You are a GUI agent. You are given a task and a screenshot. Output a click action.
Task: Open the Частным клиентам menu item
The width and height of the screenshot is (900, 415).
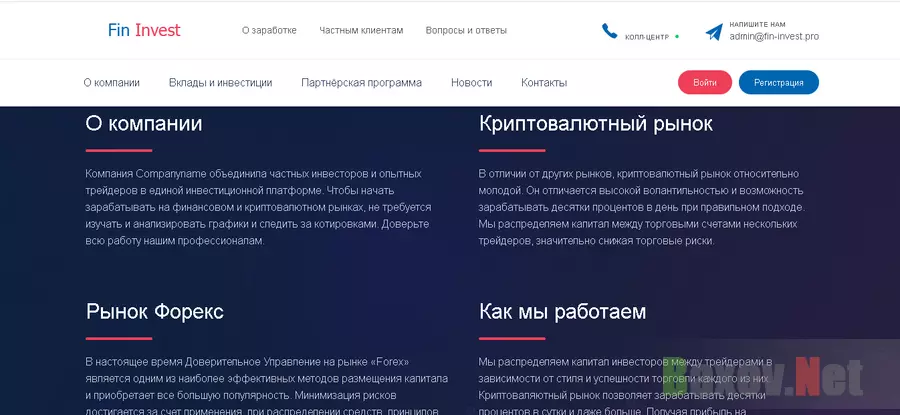[x=361, y=30]
